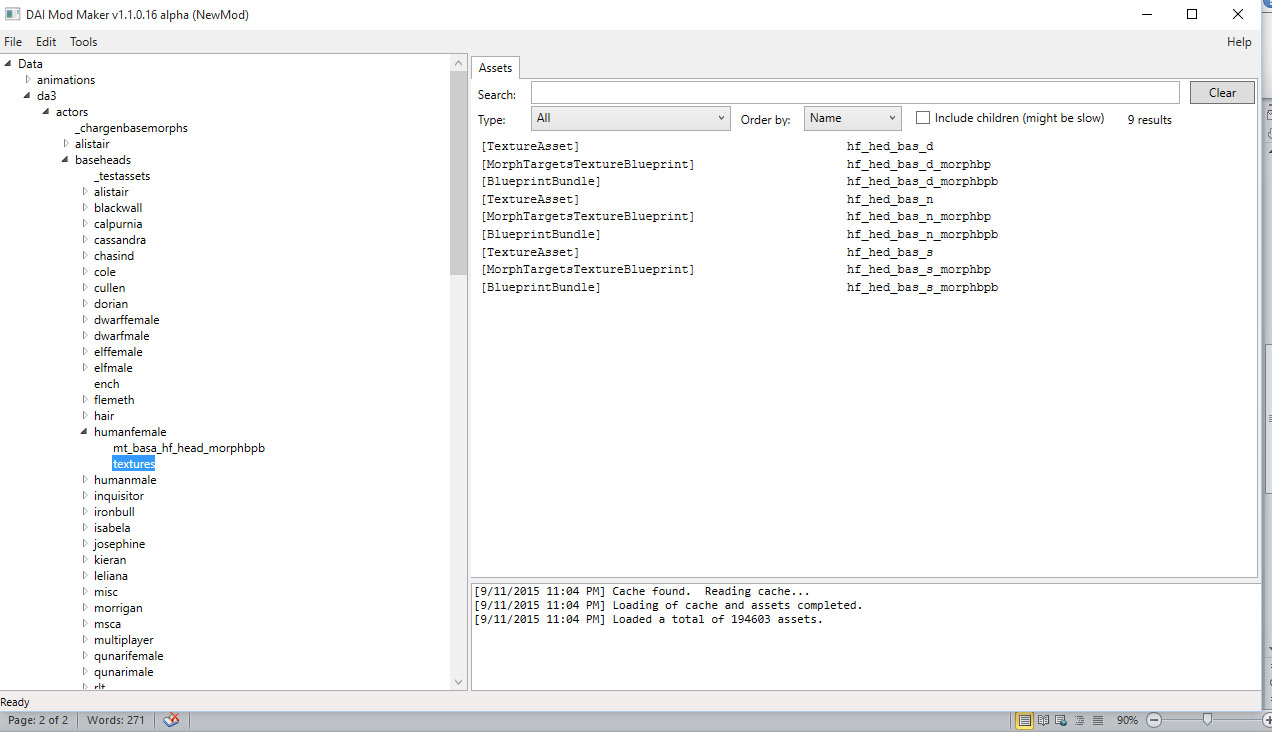1272x732 pixels.
Task: Click Word's Page: 2 of 2 indicator
Action: click(39, 720)
